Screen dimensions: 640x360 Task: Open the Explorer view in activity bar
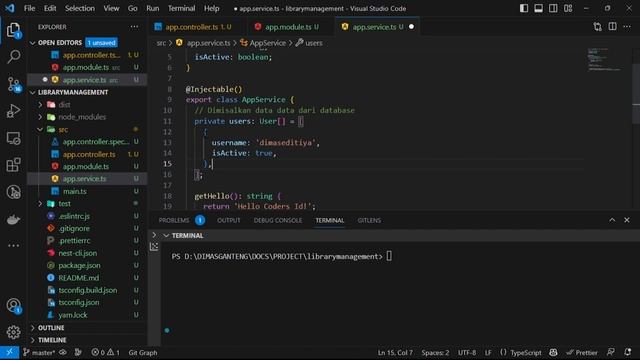[x=13, y=30]
